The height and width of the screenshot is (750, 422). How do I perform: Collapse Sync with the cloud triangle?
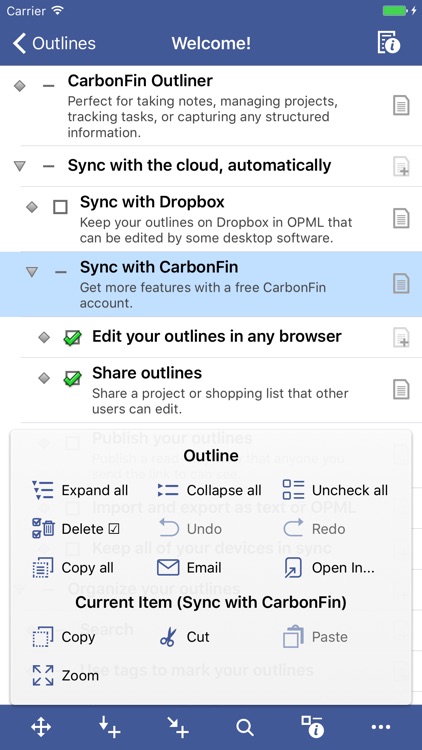20,166
